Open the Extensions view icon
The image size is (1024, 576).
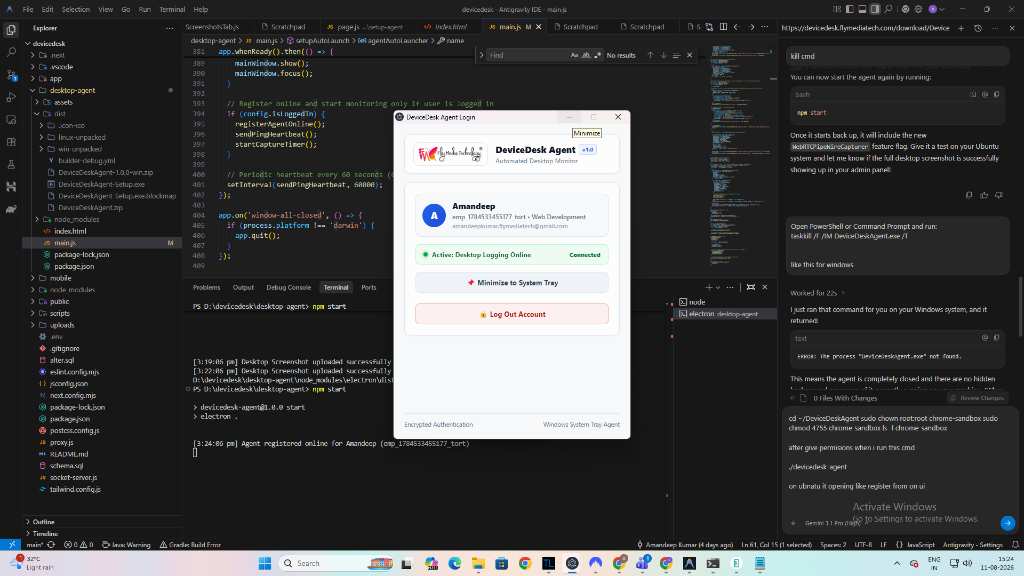pyautogui.click(x=11, y=142)
